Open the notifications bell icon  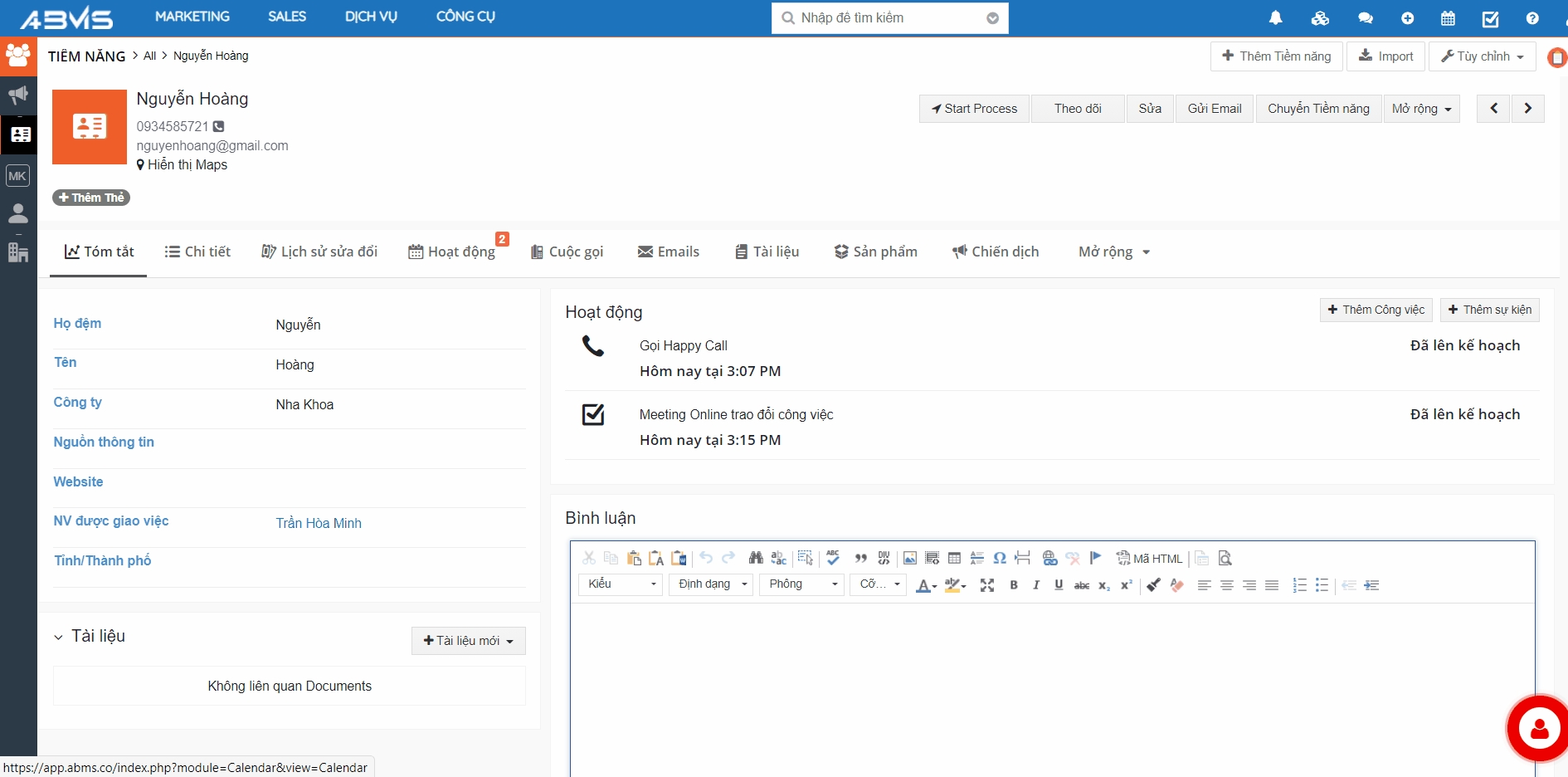click(x=1275, y=18)
